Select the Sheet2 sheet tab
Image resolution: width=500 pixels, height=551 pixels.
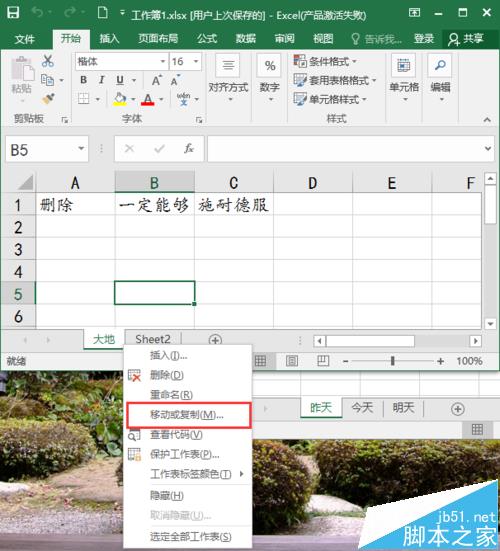[x=153, y=339]
